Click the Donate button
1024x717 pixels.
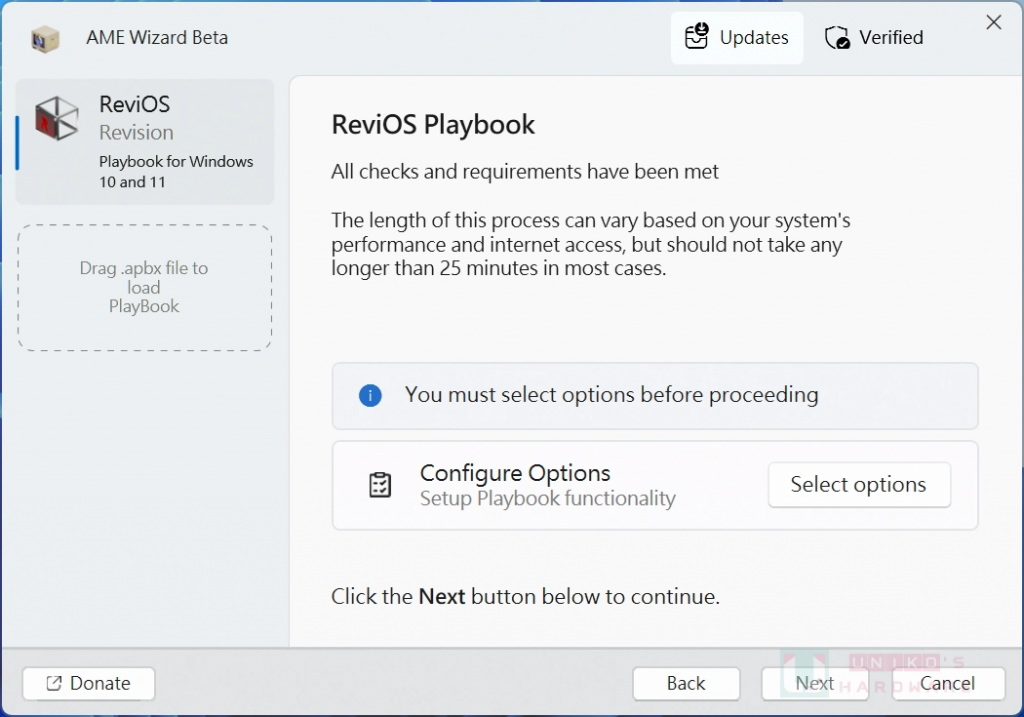89,683
